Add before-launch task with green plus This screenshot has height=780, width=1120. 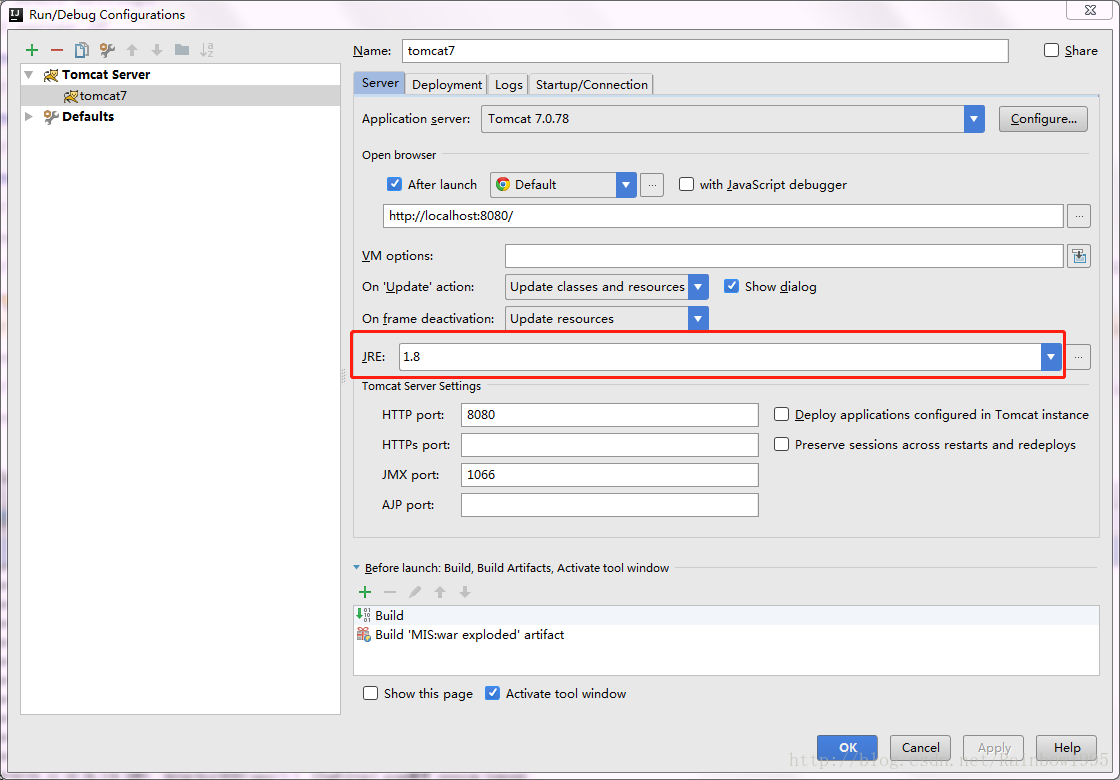point(365,592)
